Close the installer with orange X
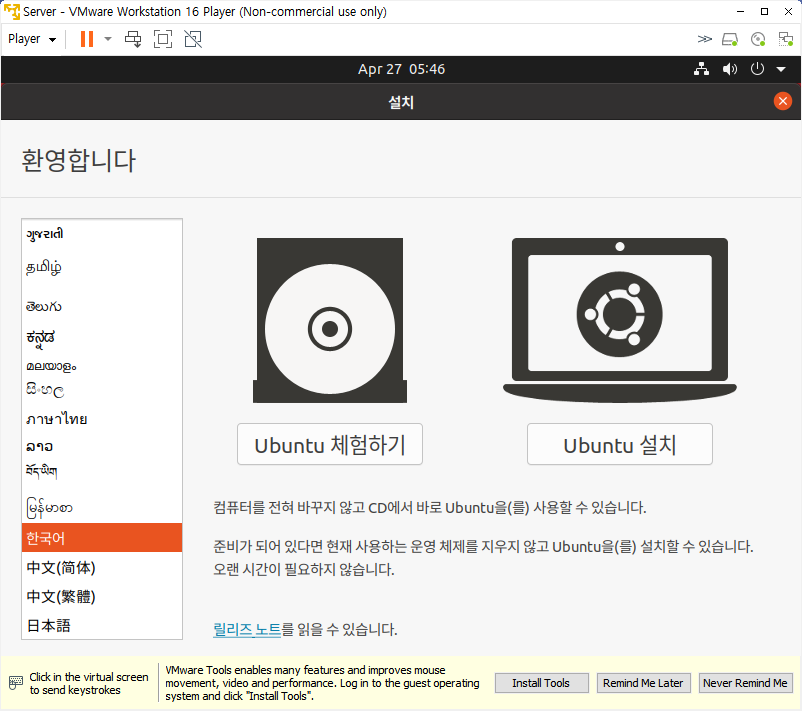Image resolution: width=802 pixels, height=711 pixels. point(782,101)
